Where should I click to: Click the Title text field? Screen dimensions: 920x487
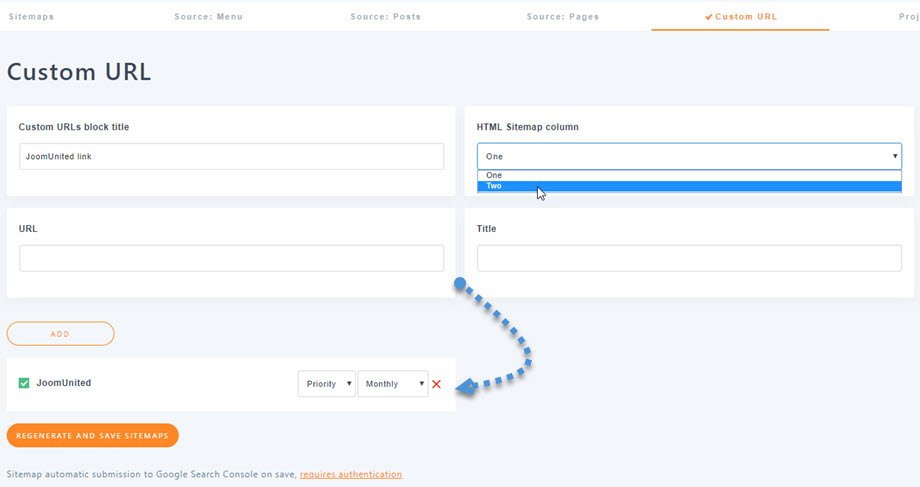[x=689, y=258]
